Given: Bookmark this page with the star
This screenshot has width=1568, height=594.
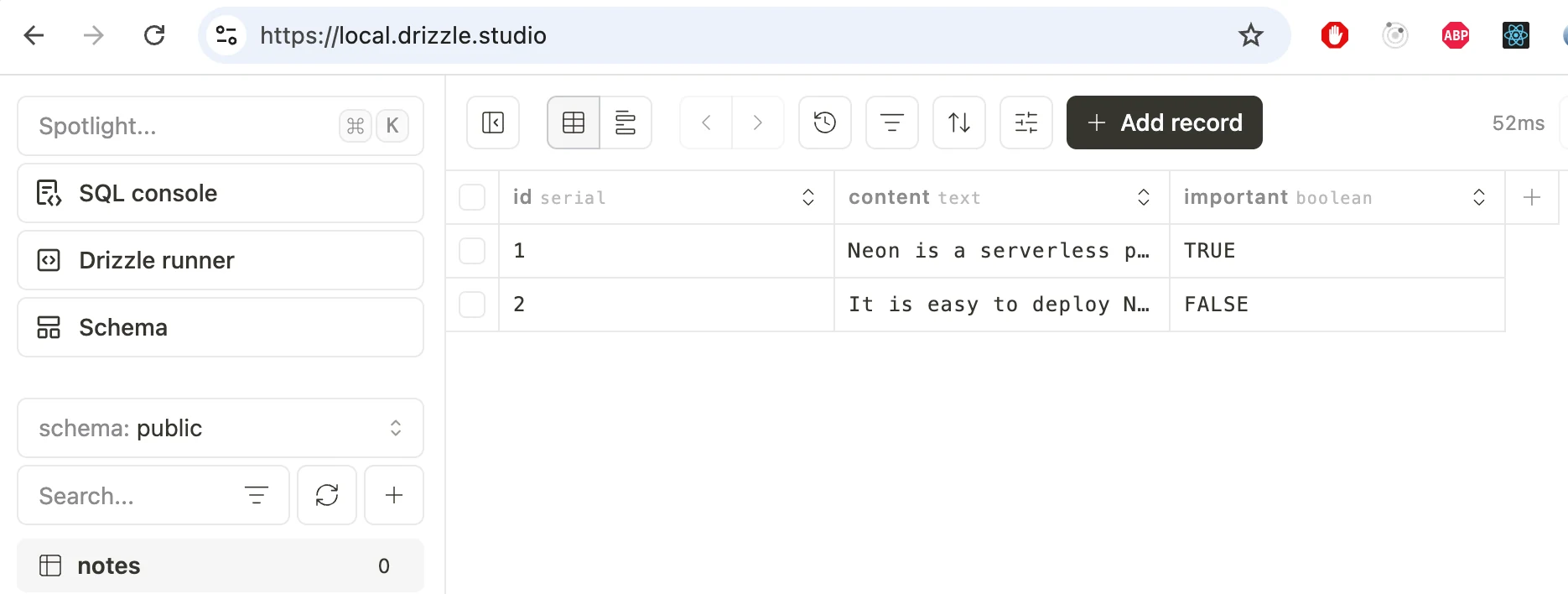Looking at the screenshot, I should point(1251,35).
